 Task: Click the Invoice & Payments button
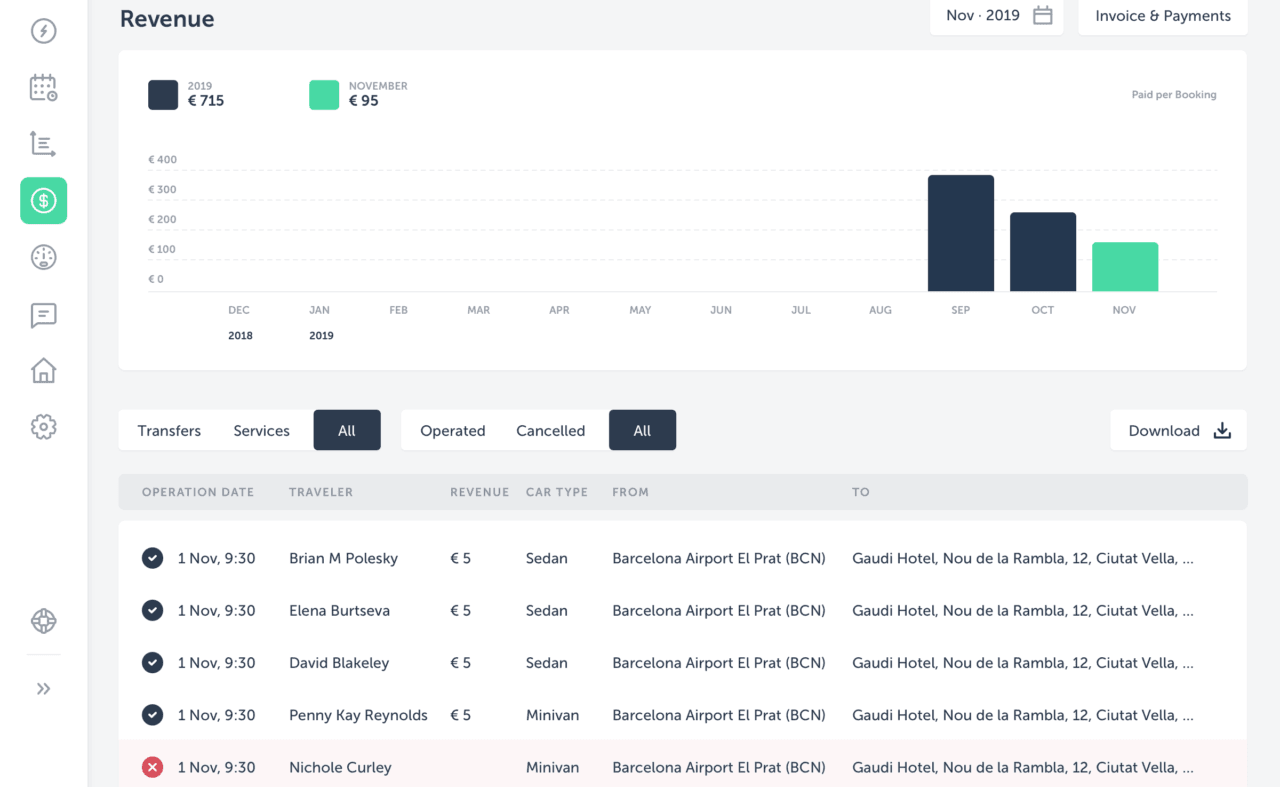pyautogui.click(x=1162, y=16)
